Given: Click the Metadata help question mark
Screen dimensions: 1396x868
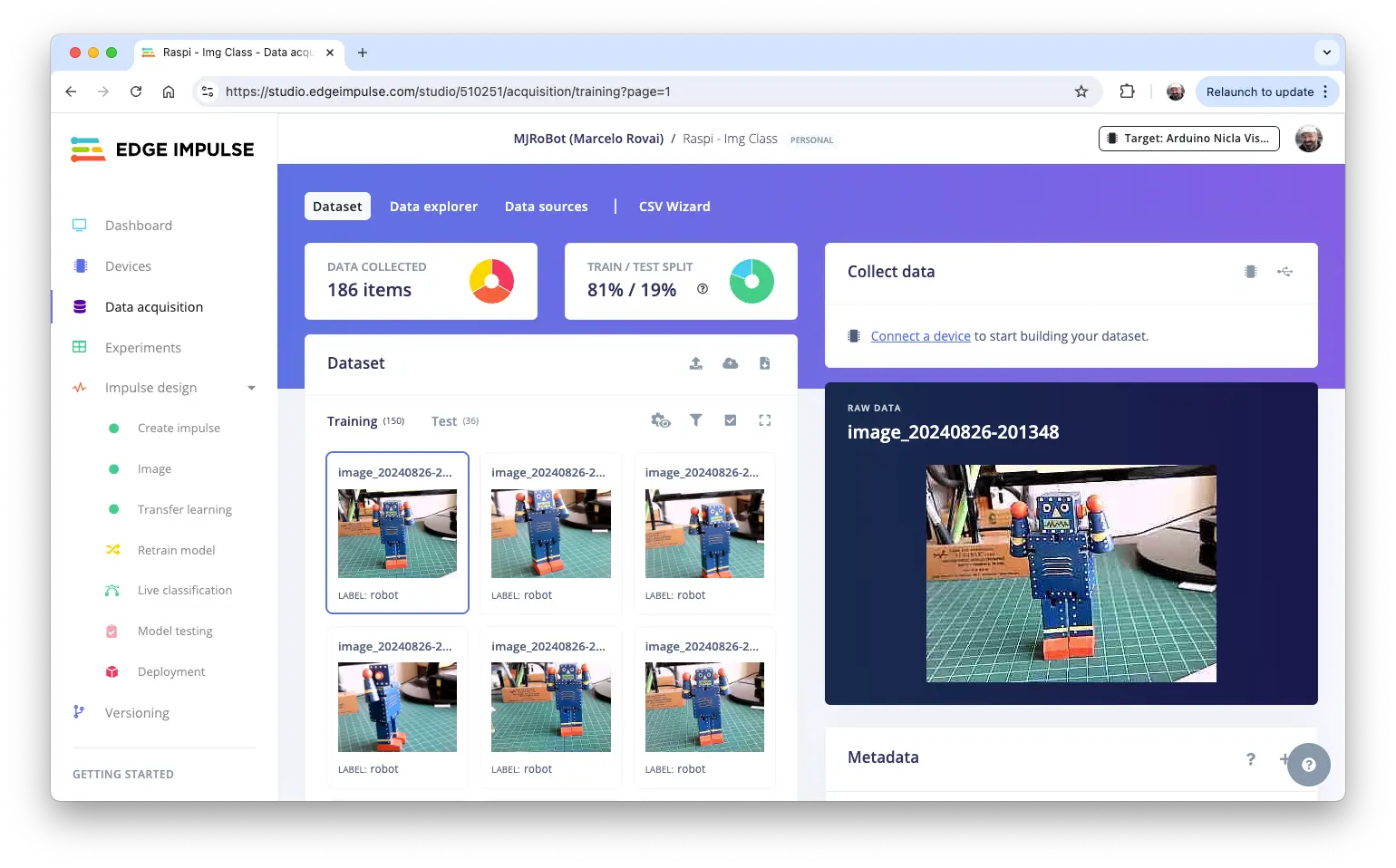Looking at the screenshot, I should 1250,759.
